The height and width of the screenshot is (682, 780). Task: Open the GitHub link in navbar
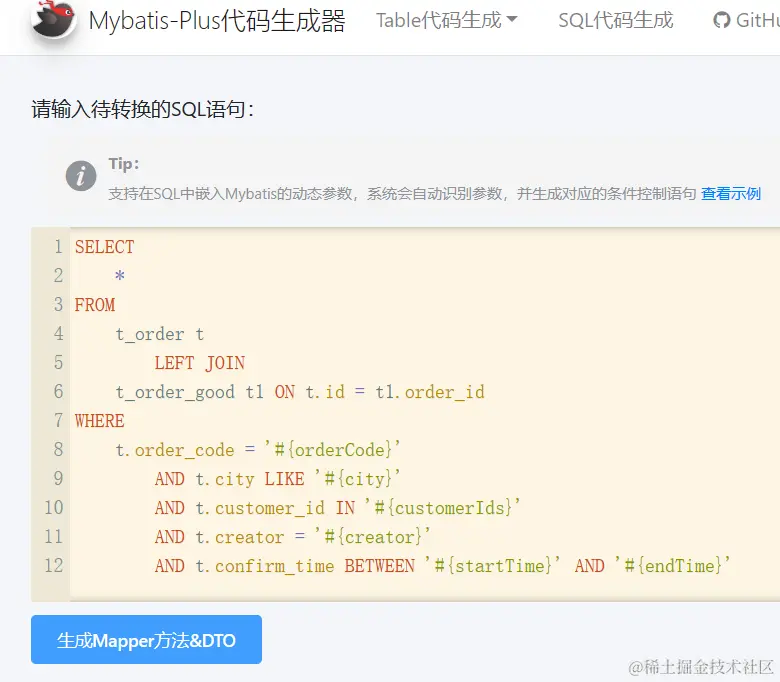click(x=746, y=20)
